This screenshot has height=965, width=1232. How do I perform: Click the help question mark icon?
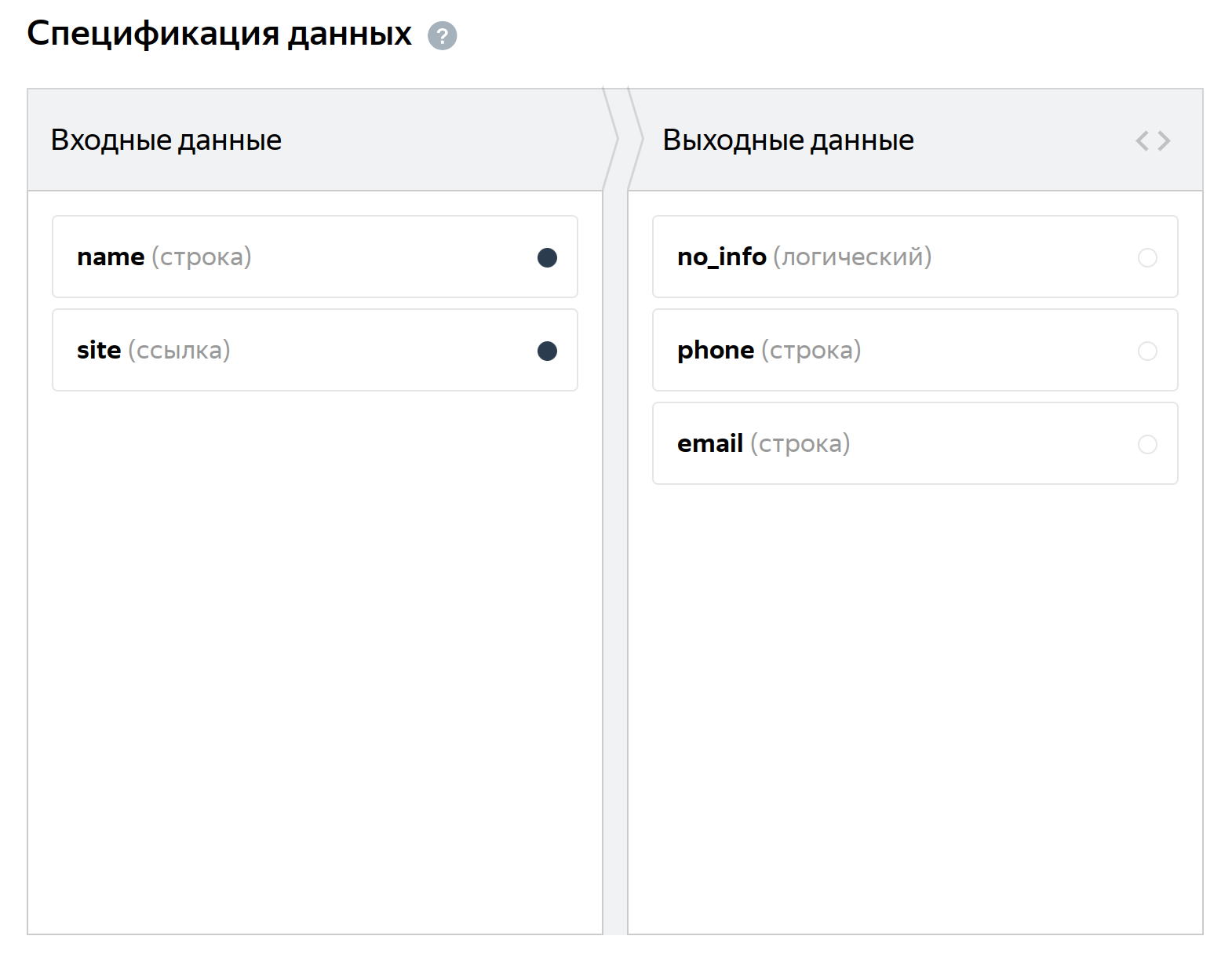click(442, 36)
